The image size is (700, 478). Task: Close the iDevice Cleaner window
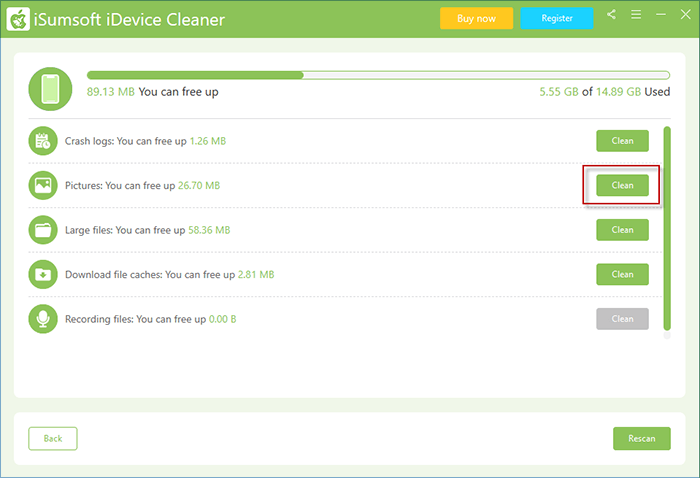coord(686,14)
